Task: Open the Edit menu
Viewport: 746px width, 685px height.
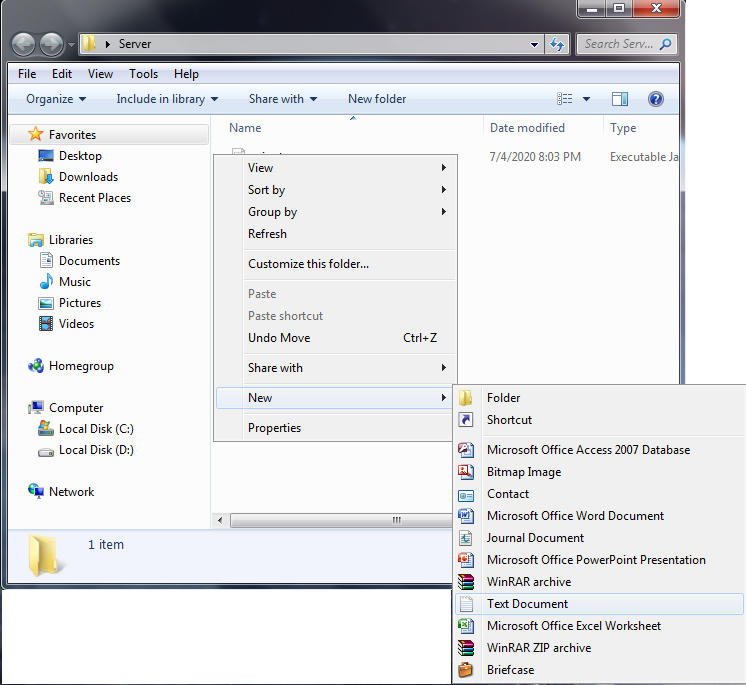Action: click(x=62, y=74)
